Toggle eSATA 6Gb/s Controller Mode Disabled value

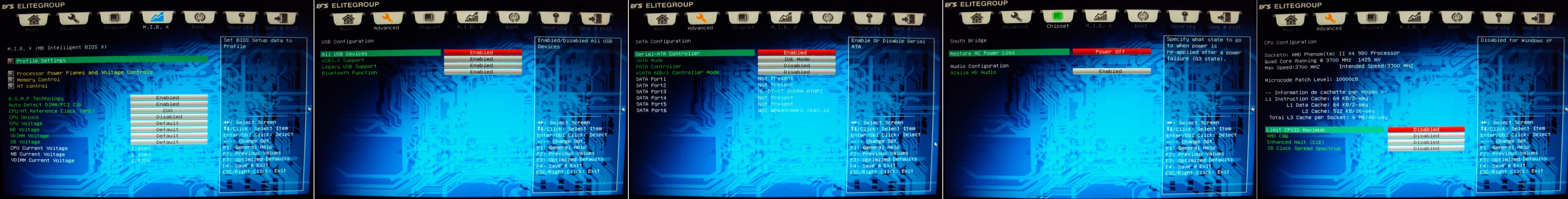tap(796, 72)
